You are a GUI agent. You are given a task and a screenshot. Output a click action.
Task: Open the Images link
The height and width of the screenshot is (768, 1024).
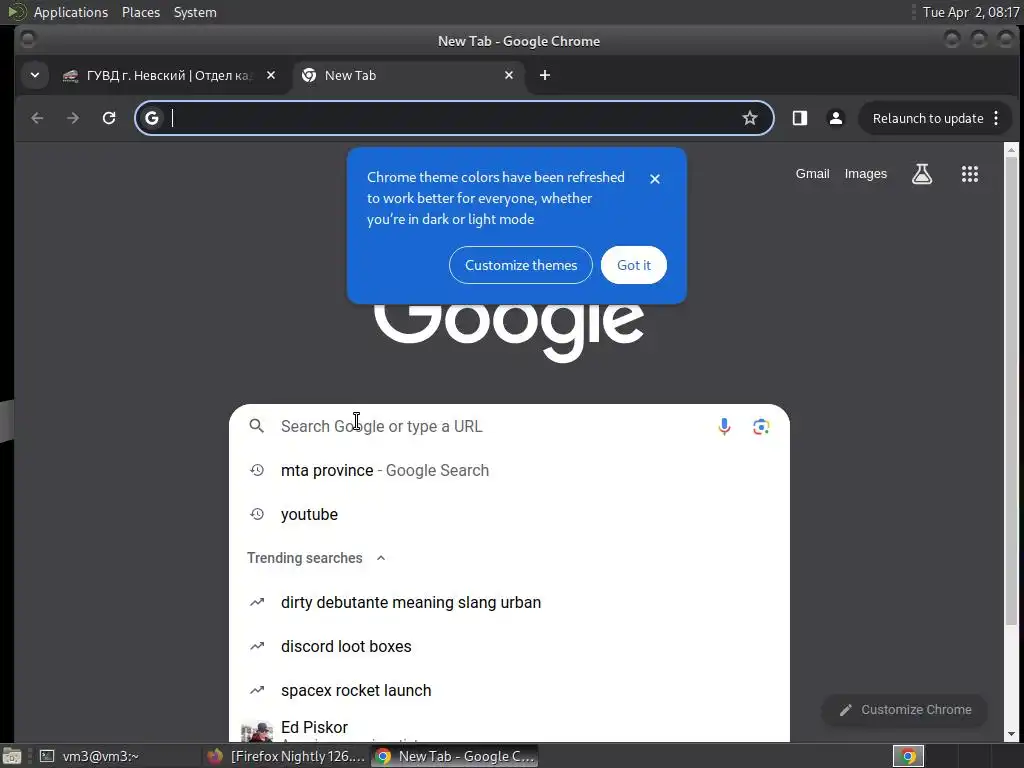click(x=865, y=174)
